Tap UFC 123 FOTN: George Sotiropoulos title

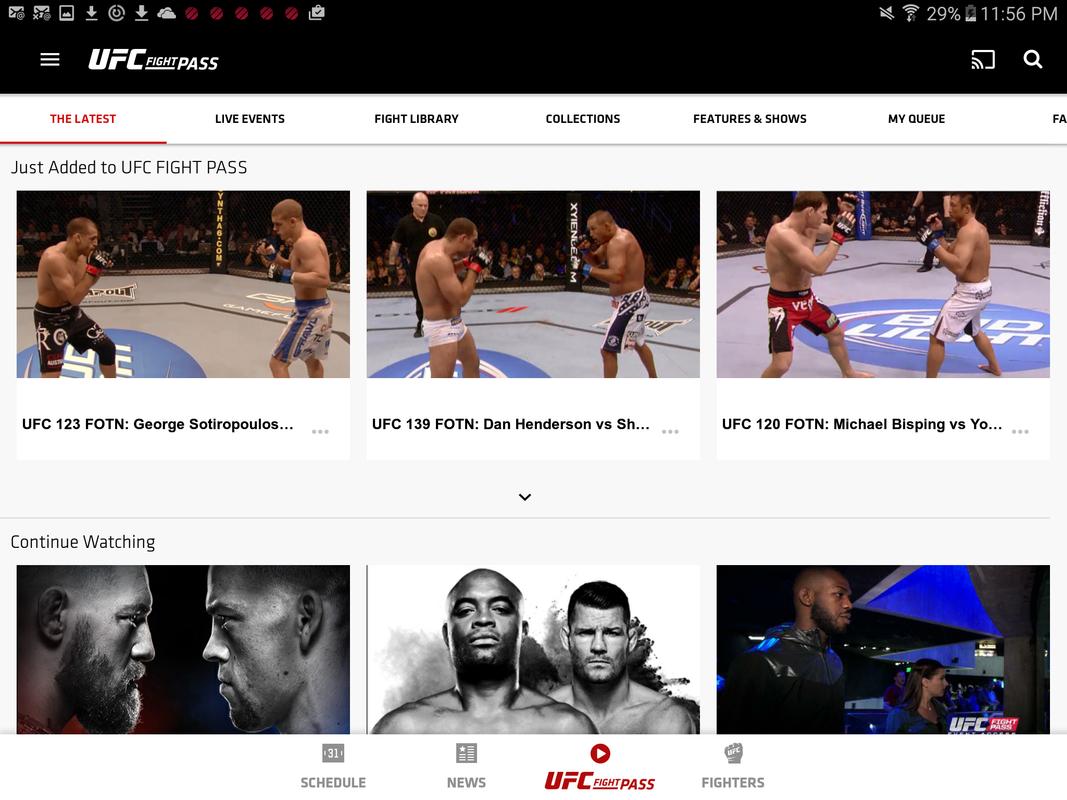tap(158, 424)
